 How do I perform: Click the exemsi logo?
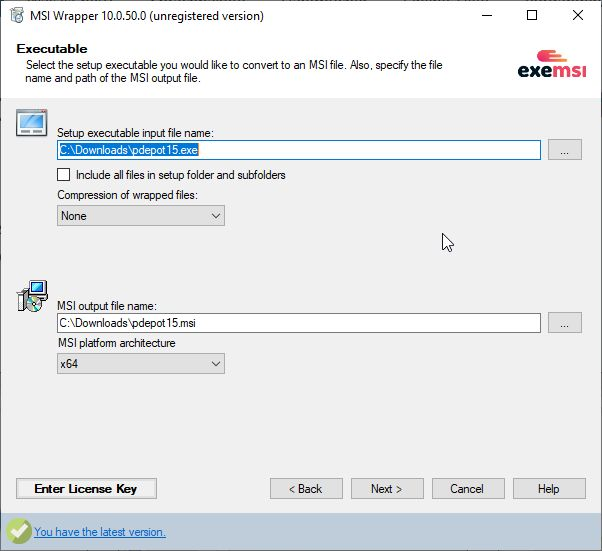point(552,64)
